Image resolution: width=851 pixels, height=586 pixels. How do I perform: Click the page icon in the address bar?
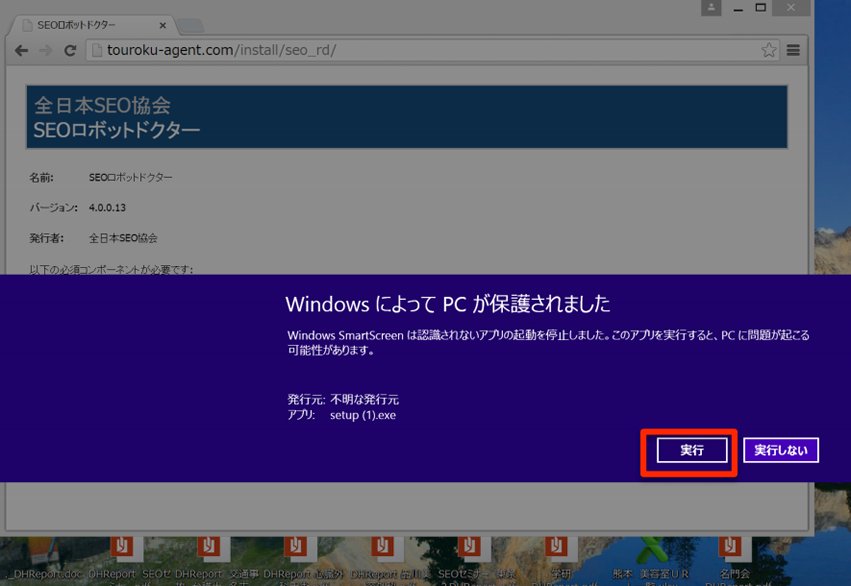[x=97, y=50]
